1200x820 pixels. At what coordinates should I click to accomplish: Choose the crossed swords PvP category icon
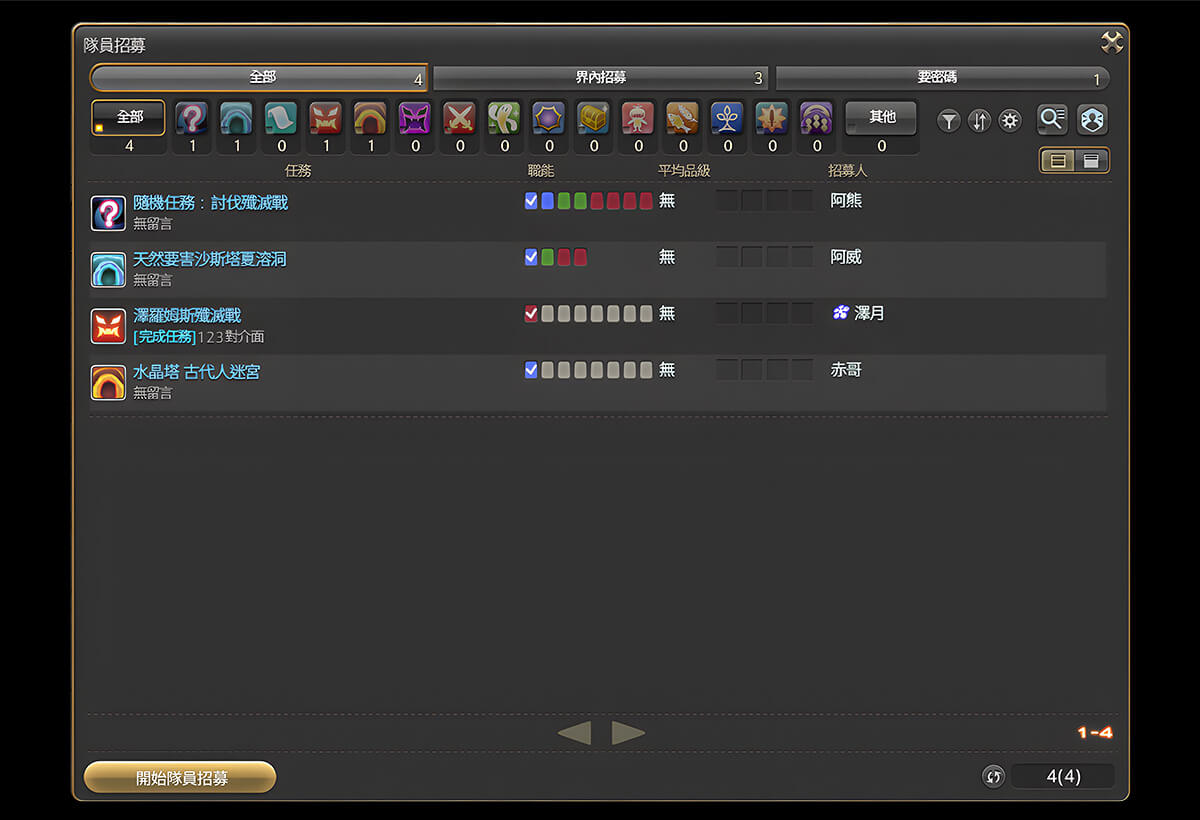click(x=459, y=119)
